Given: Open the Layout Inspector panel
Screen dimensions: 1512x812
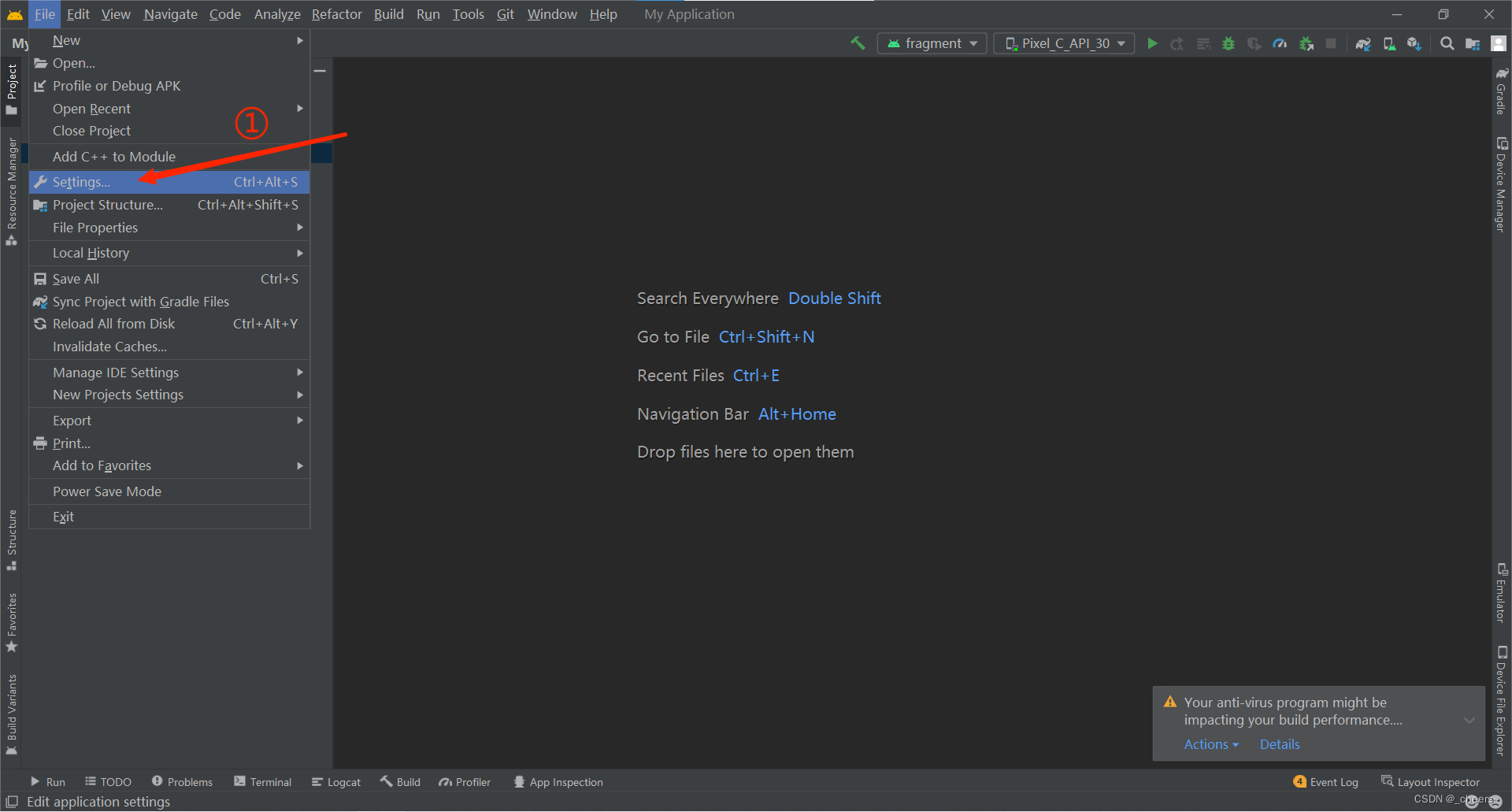Looking at the screenshot, I should pyautogui.click(x=1430, y=782).
